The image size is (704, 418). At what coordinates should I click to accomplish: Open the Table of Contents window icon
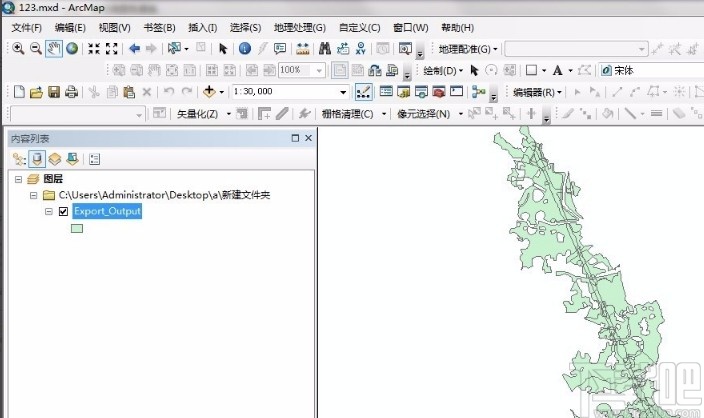386,92
